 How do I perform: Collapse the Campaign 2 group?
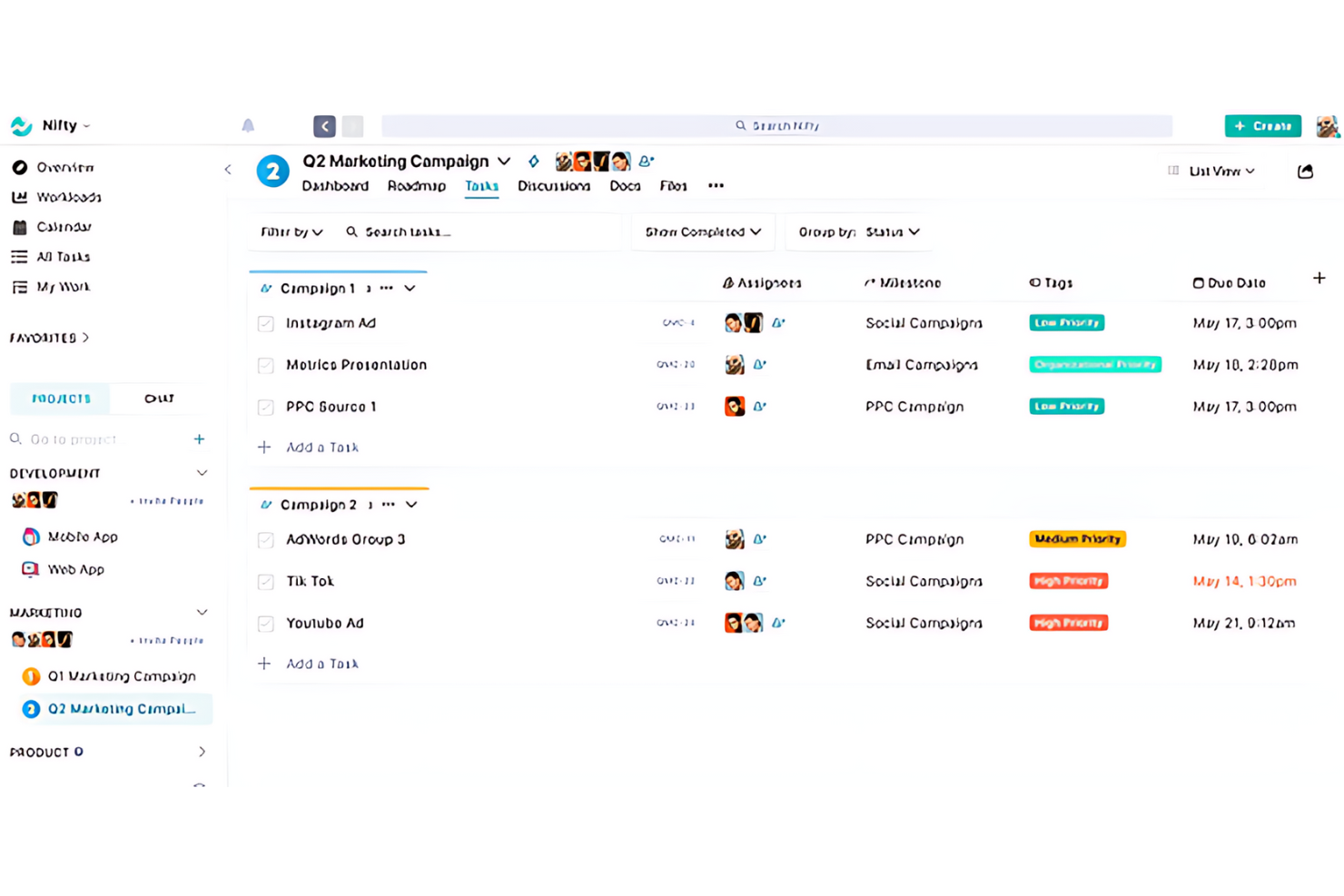pos(412,504)
